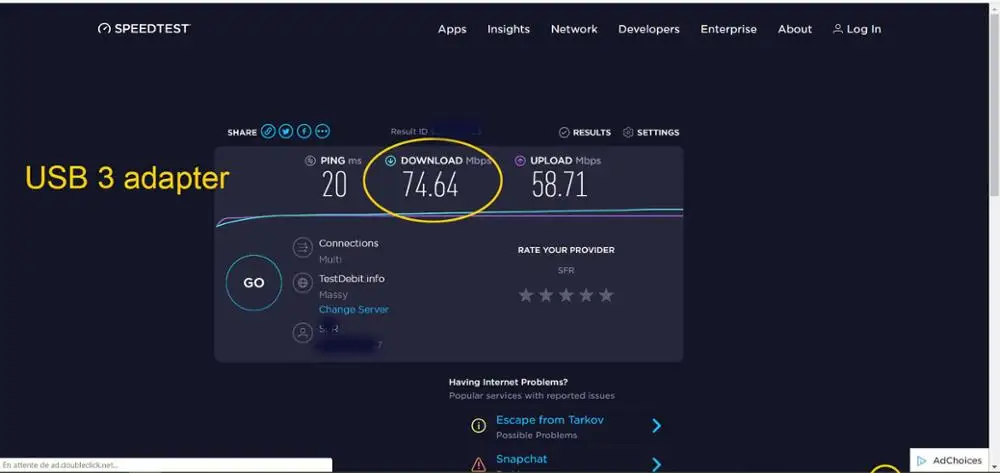The height and width of the screenshot is (473, 1000).
Task: Start a new test with GO
Action: point(254,283)
